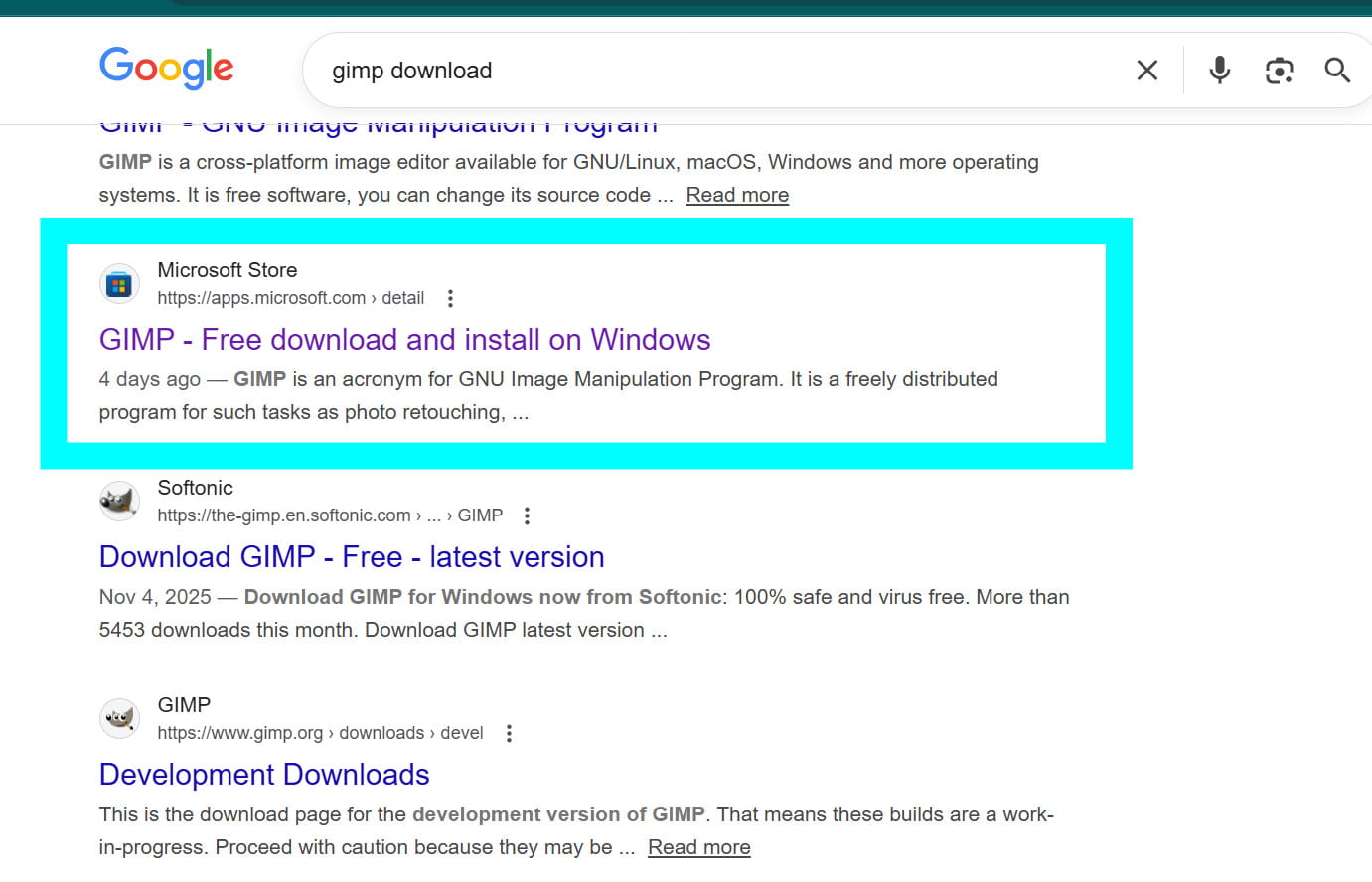1372x882 pixels.
Task: Open more options for the gimp.org devel result
Action: pos(509,733)
